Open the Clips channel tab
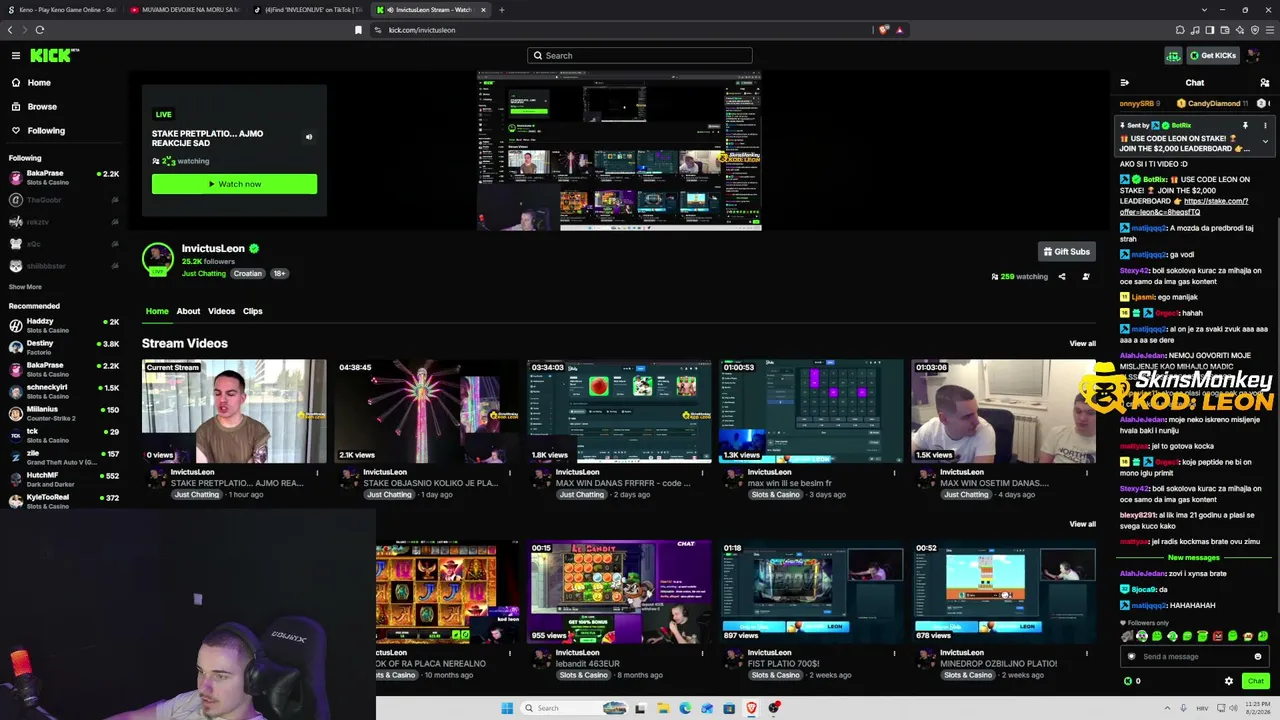Viewport: 1280px width, 720px height. 252,311
